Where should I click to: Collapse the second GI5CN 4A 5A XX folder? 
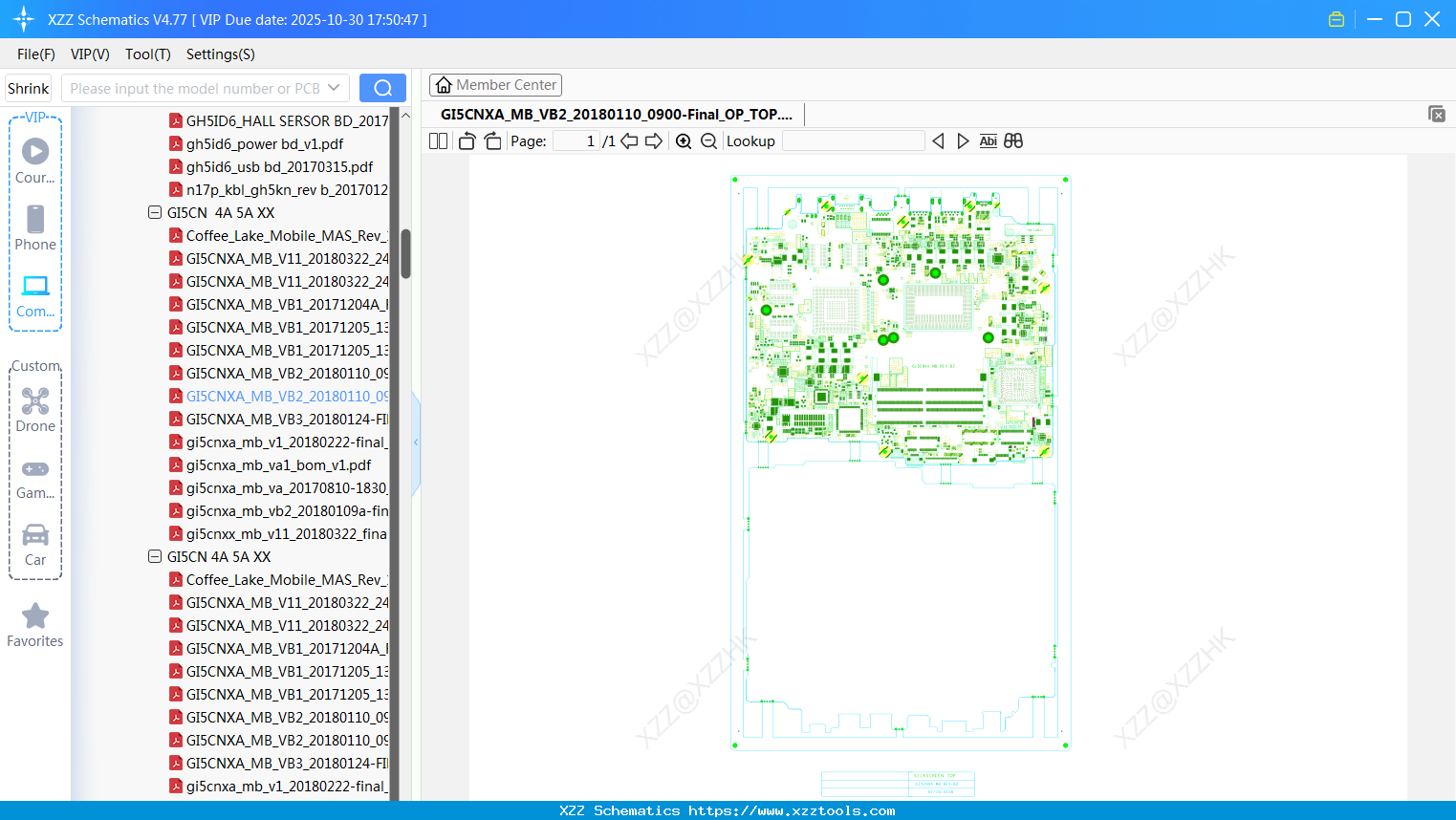tap(155, 556)
